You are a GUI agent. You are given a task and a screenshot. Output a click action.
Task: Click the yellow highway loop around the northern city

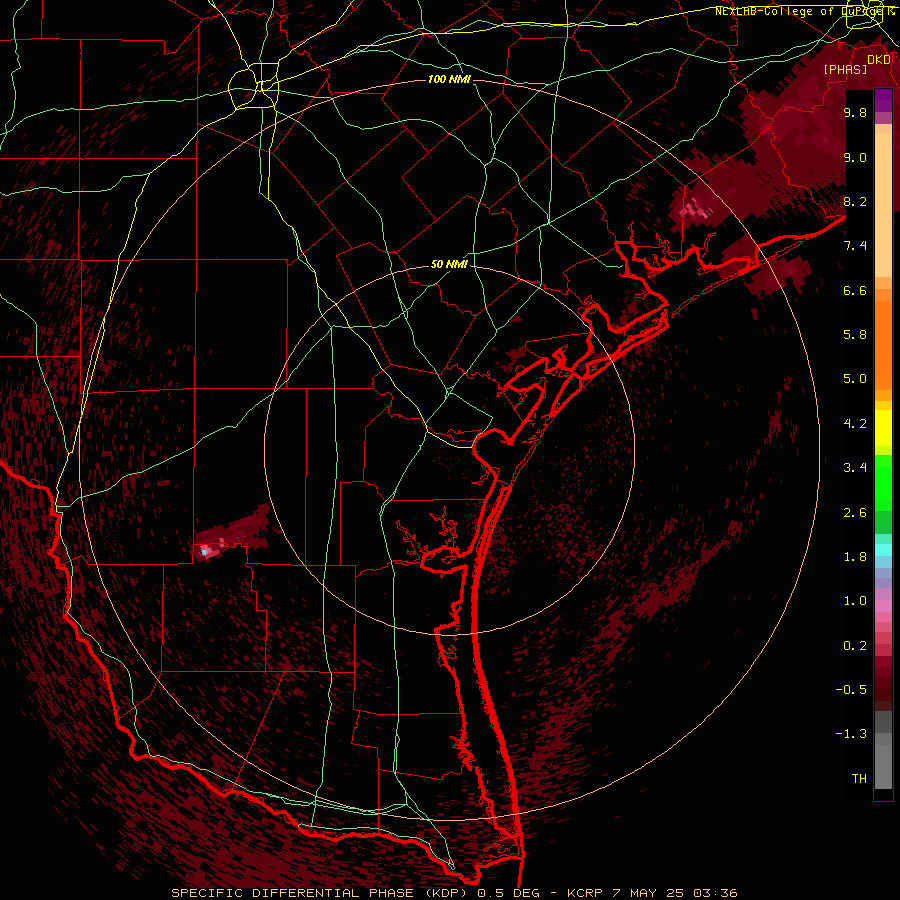point(253,88)
